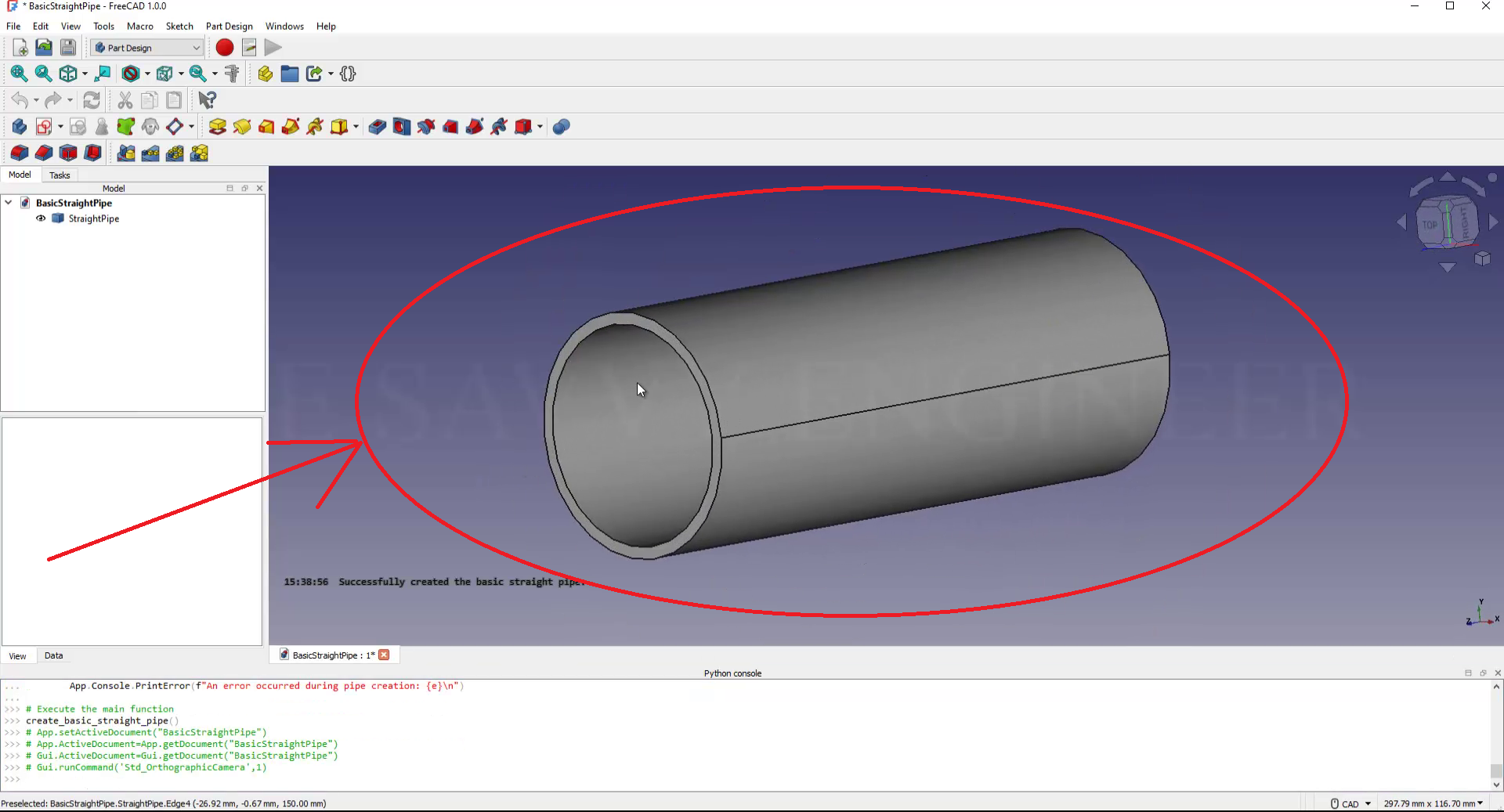This screenshot has height=812, width=1504.
Task: Click the Create Body icon
Action: (20, 127)
